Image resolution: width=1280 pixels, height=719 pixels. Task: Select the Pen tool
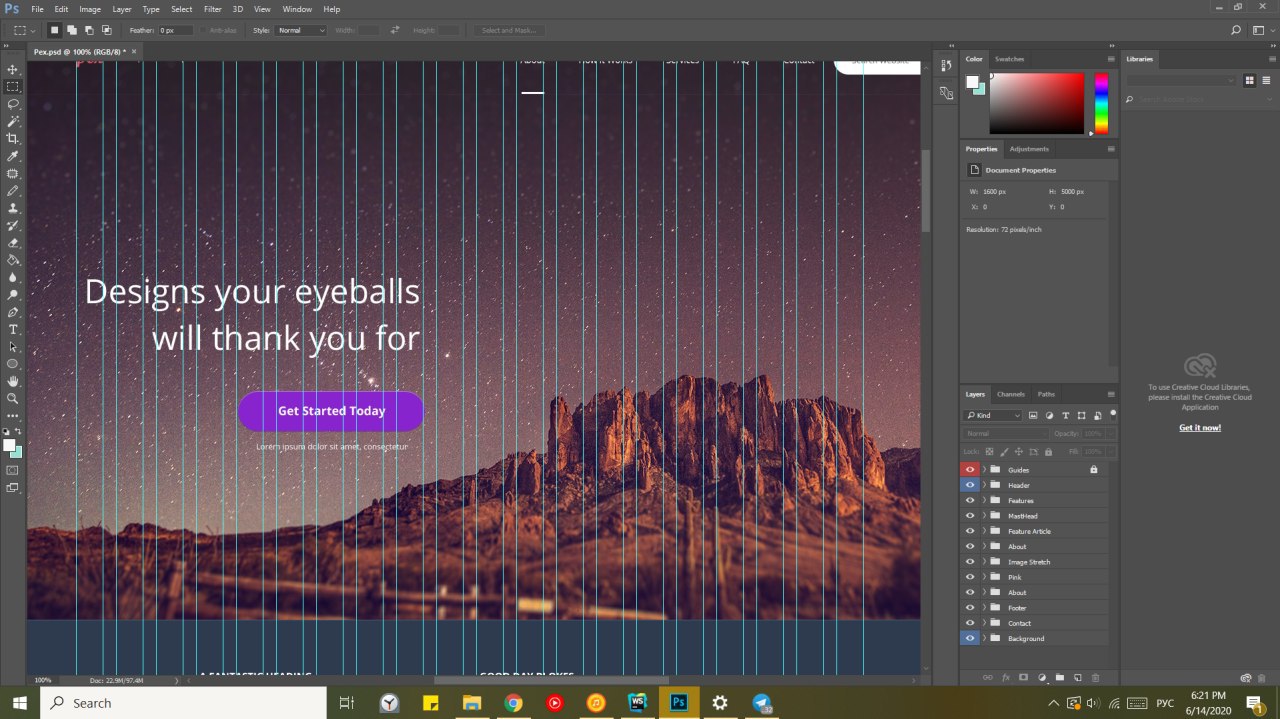[x=13, y=312]
